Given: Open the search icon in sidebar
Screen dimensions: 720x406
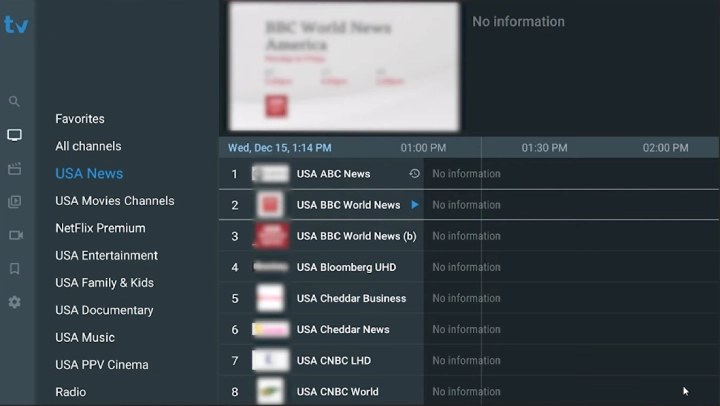Looking at the screenshot, I should click(x=14, y=101).
